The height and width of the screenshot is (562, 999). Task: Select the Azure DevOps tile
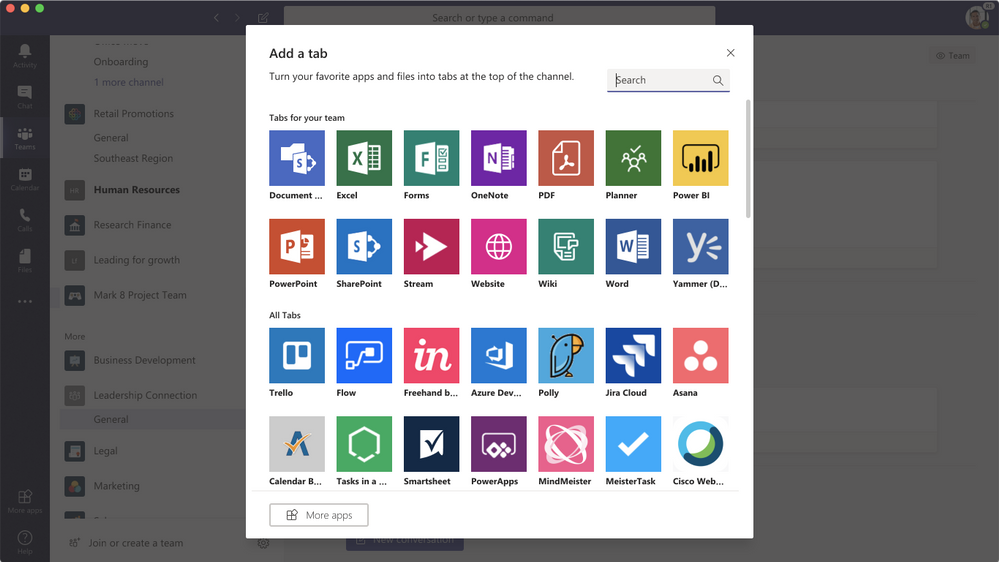(x=499, y=356)
